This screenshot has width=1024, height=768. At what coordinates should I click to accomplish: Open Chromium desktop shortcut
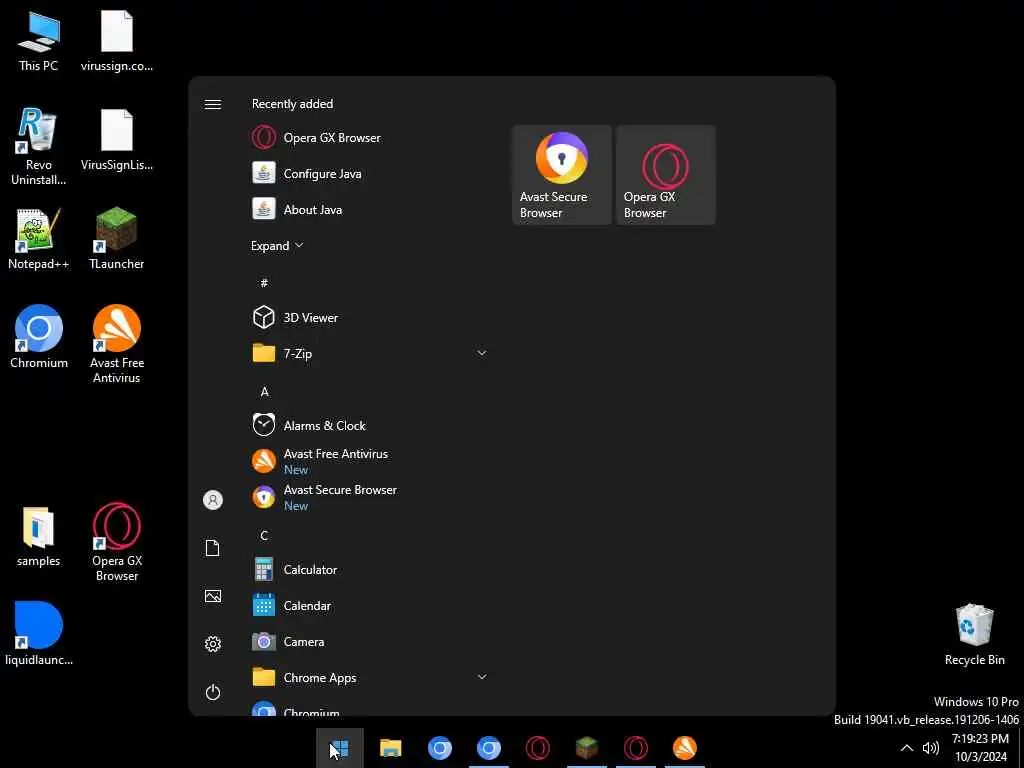pos(39,338)
